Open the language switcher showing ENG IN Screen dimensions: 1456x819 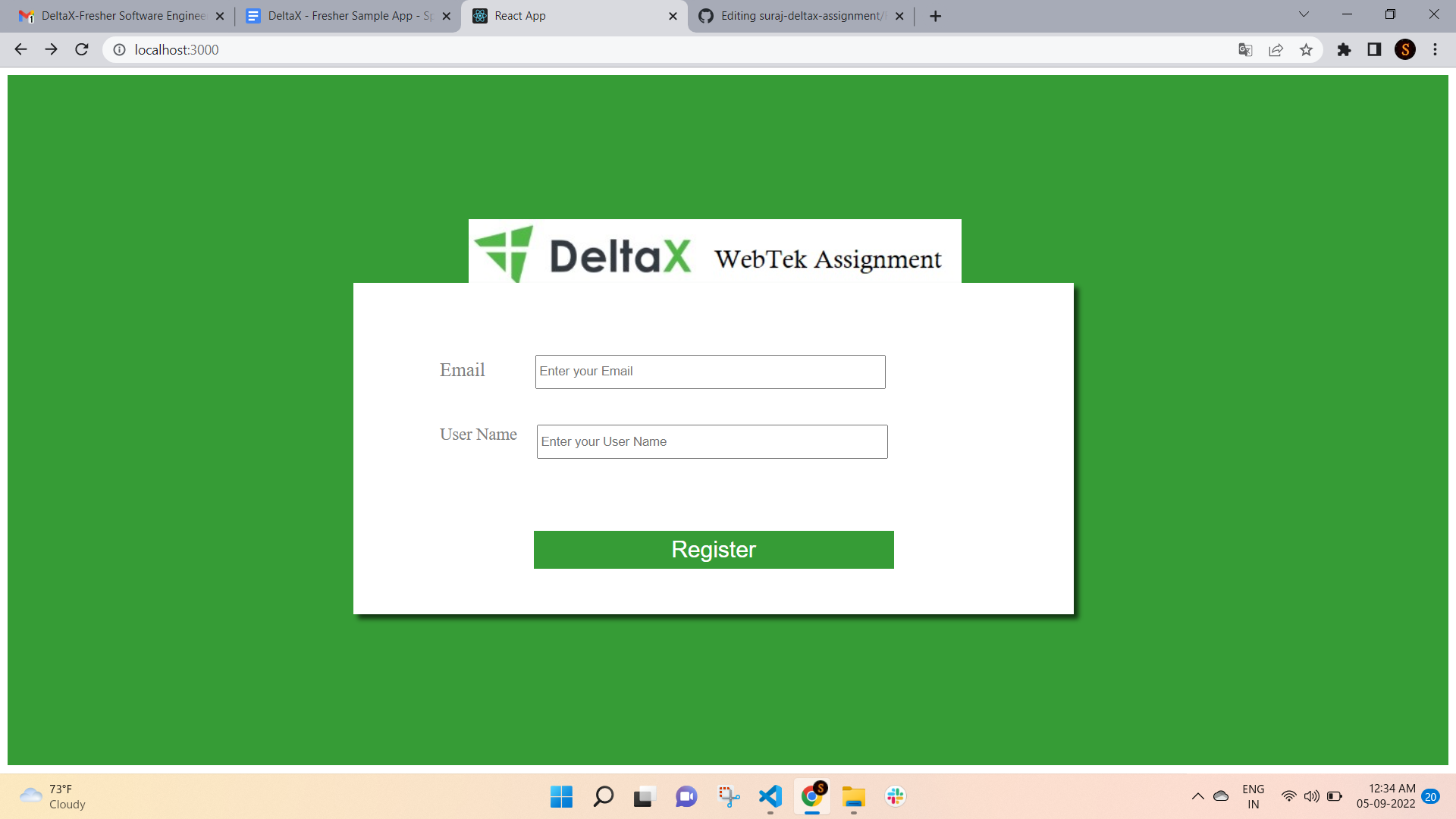1253,796
